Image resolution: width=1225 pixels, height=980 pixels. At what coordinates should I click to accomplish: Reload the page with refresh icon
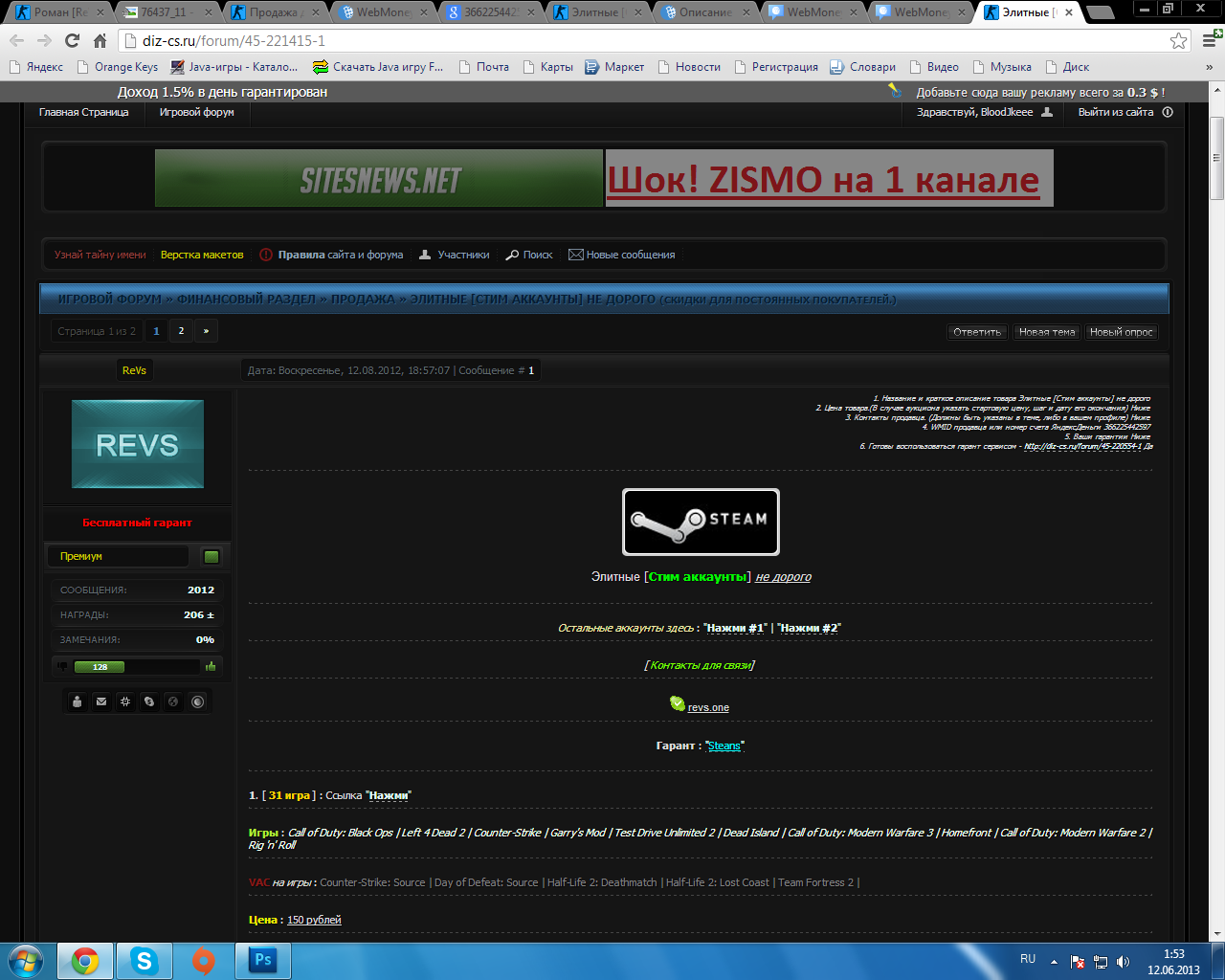(72, 41)
